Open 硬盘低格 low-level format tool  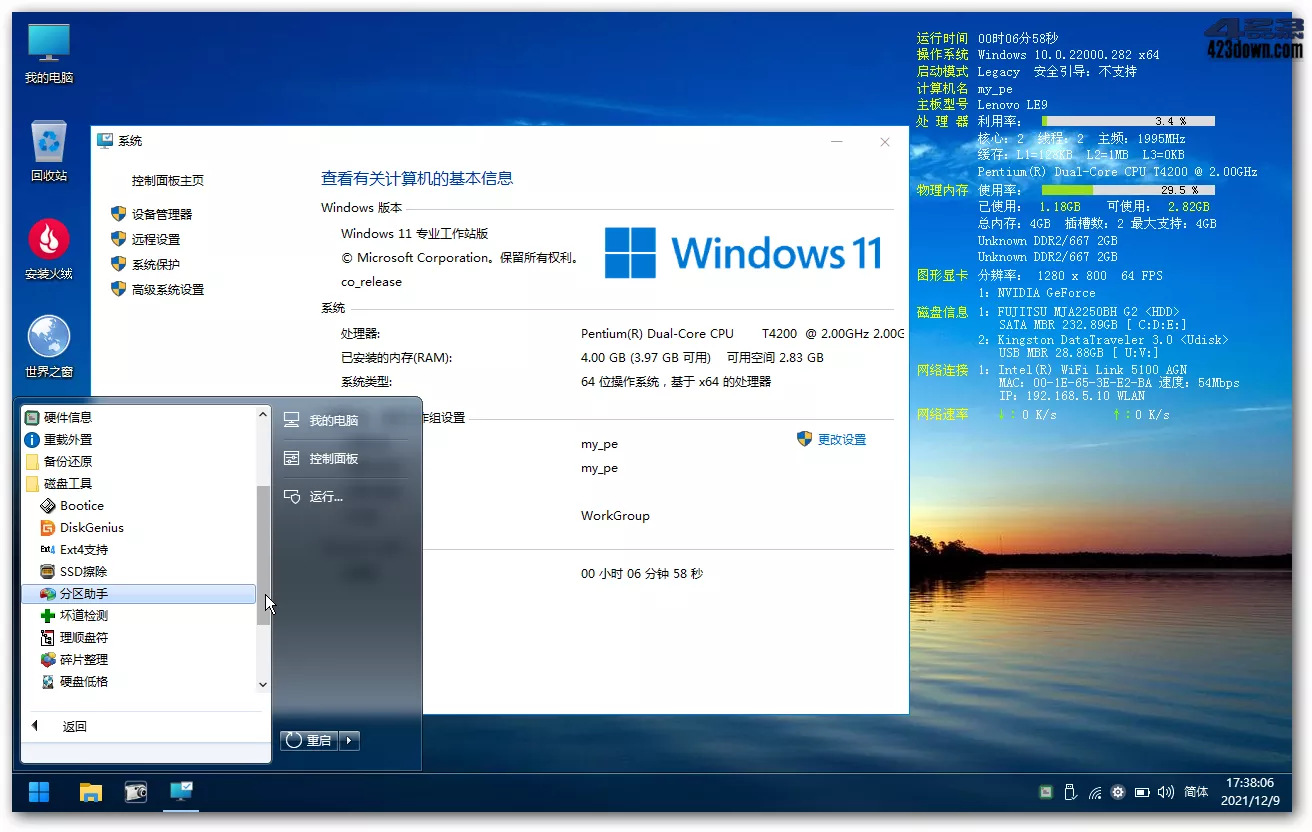tap(139, 681)
